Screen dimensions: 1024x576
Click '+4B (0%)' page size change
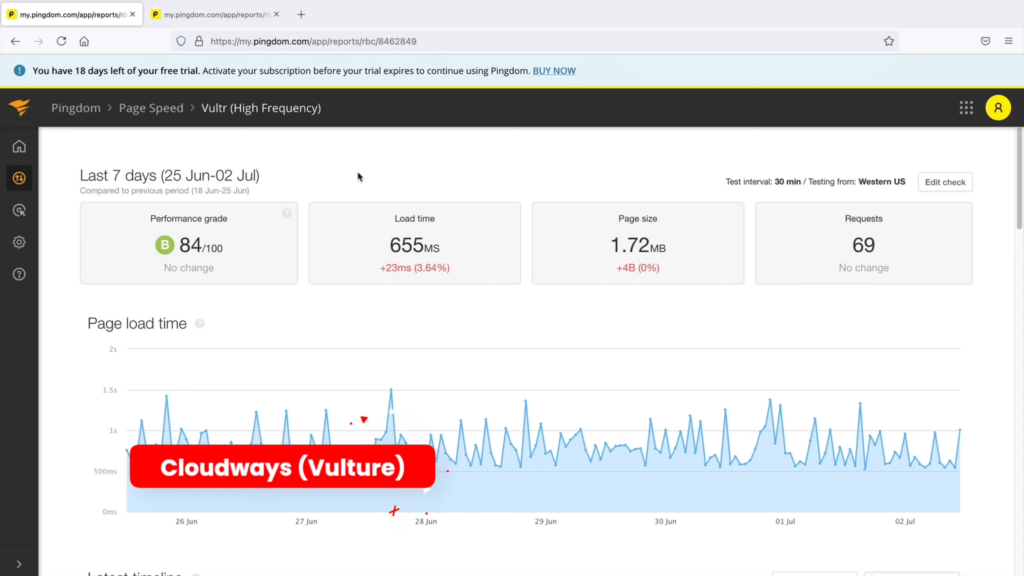click(638, 268)
